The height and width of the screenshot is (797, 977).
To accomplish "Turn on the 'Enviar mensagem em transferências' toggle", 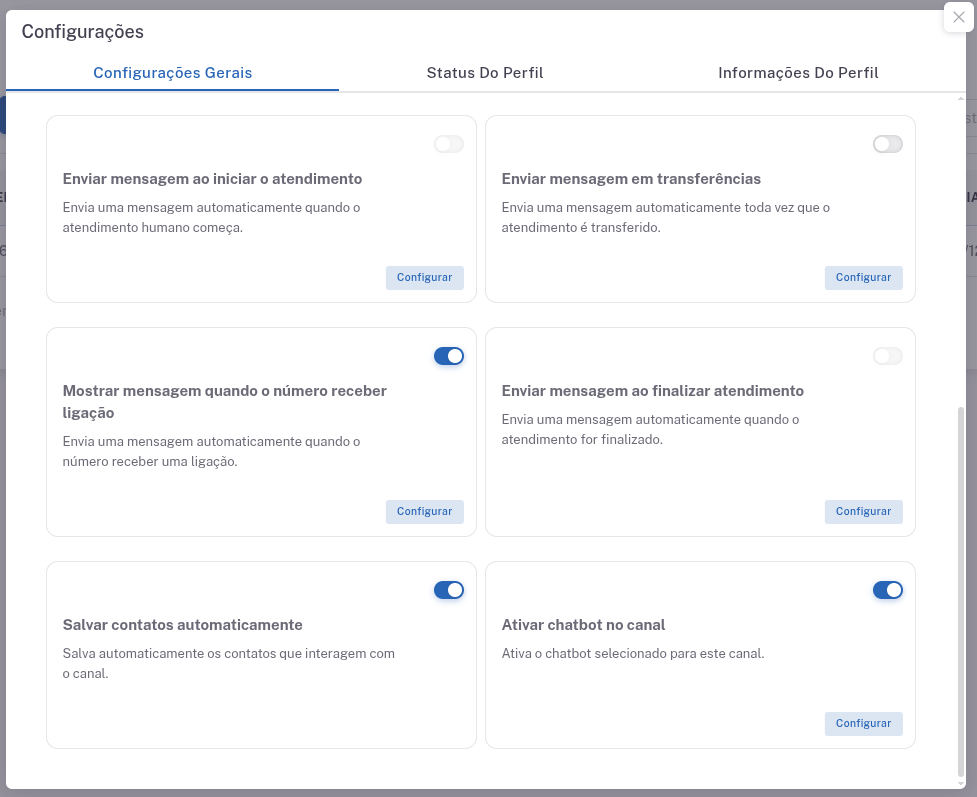I will pos(887,144).
